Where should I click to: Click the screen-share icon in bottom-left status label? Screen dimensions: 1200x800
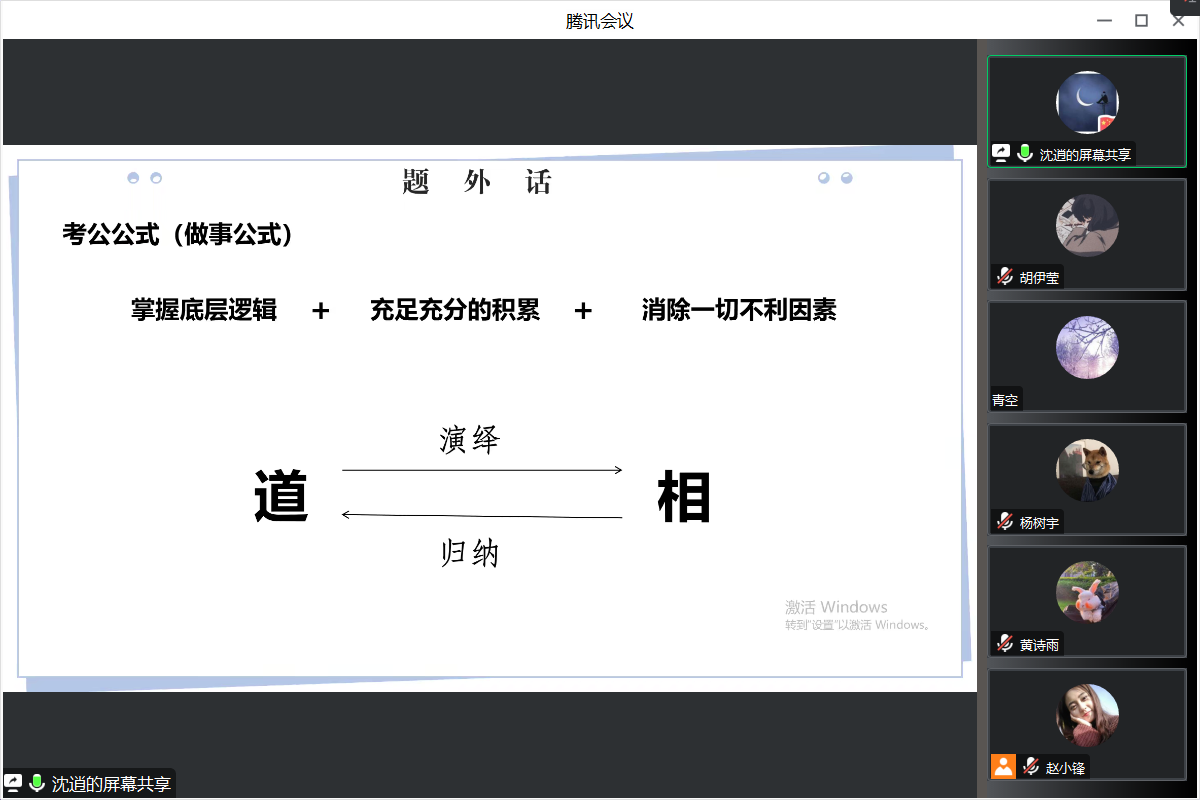14,784
